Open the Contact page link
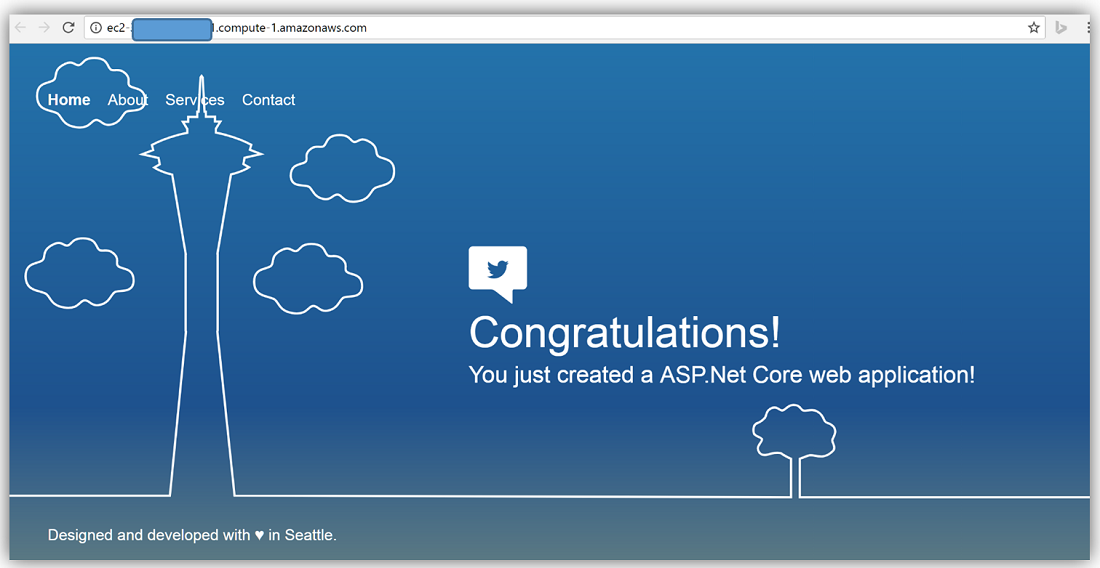This screenshot has height=568, width=1100. point(268,100)
